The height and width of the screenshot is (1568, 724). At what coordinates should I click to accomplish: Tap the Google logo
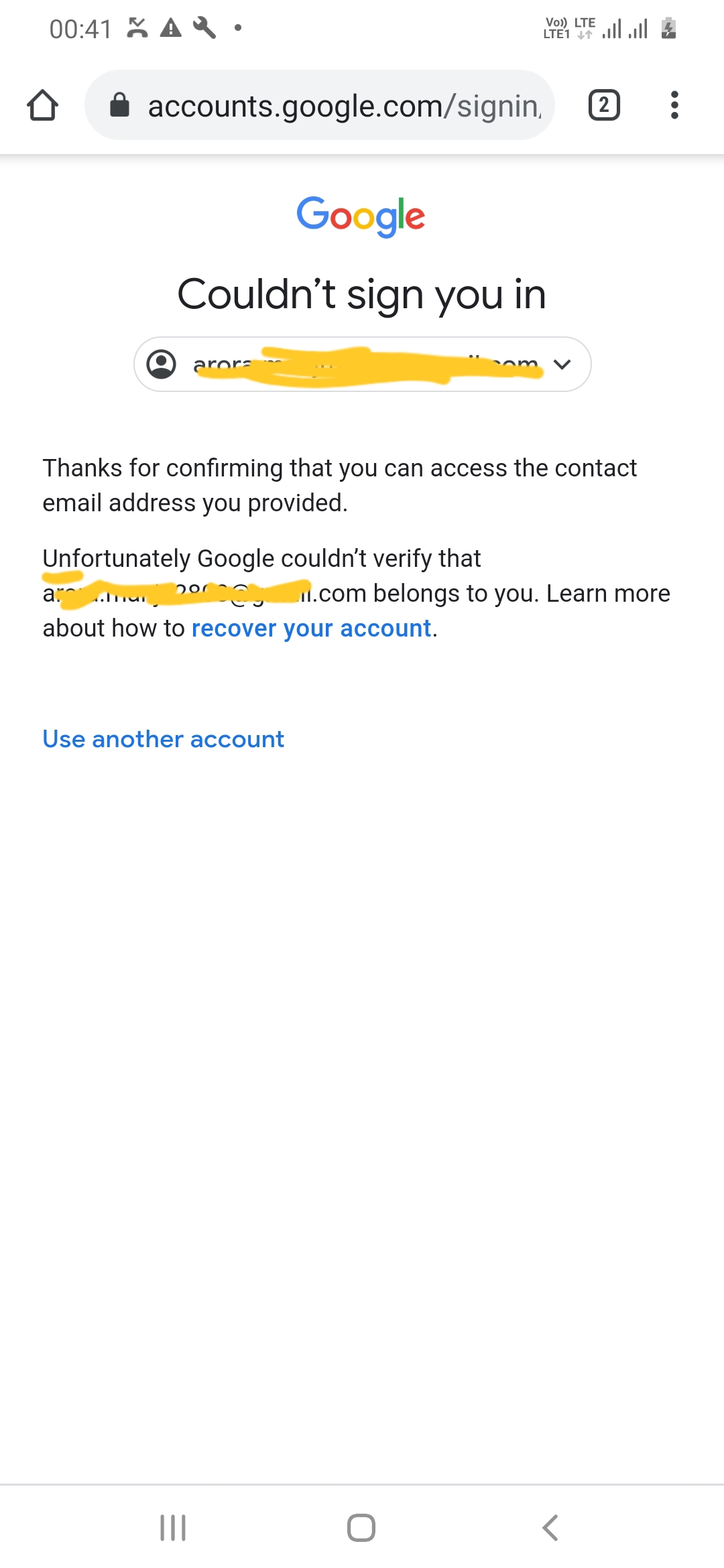click(x=361, y=216)
